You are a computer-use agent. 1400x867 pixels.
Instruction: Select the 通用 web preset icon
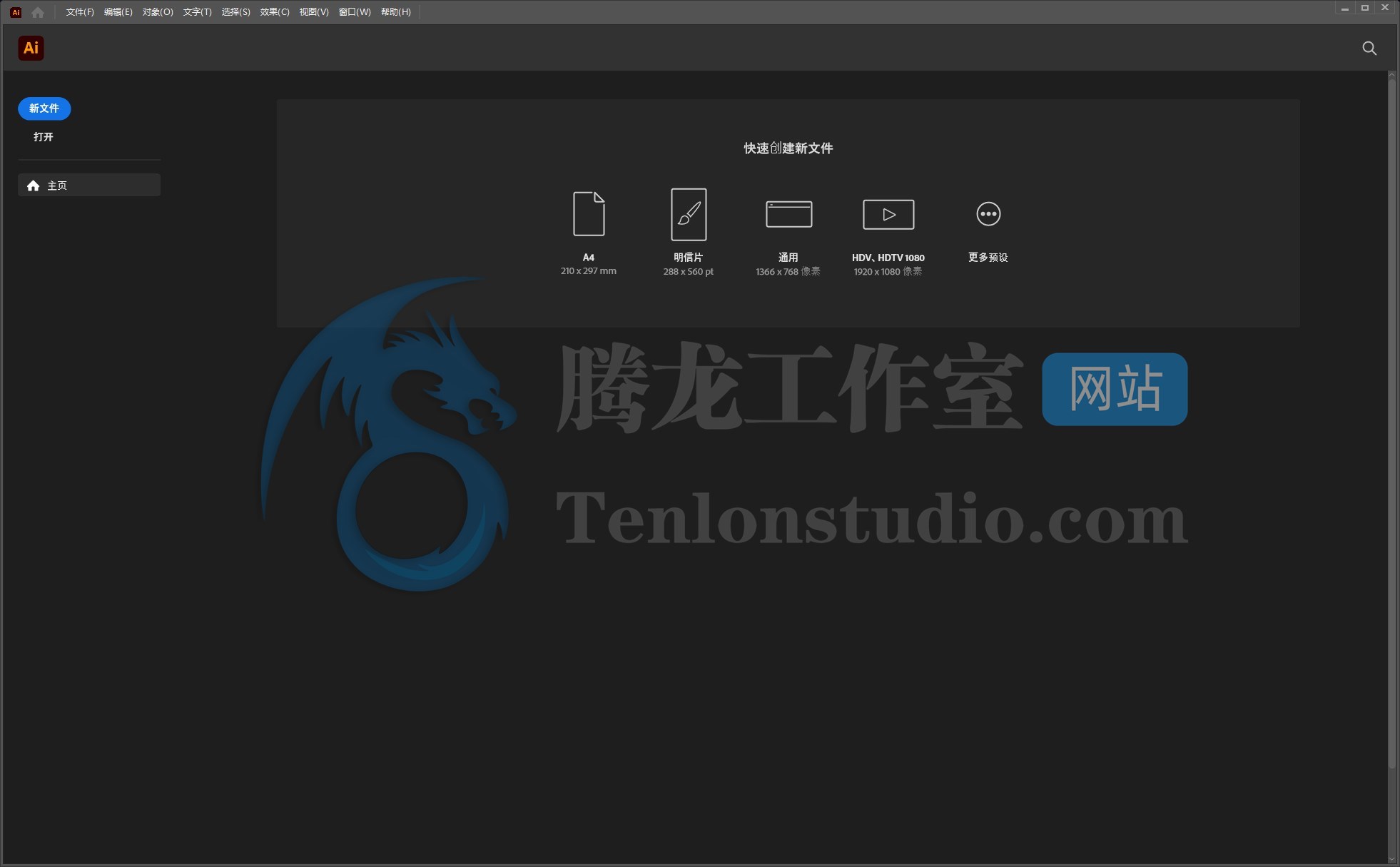[x=788, y=214]
